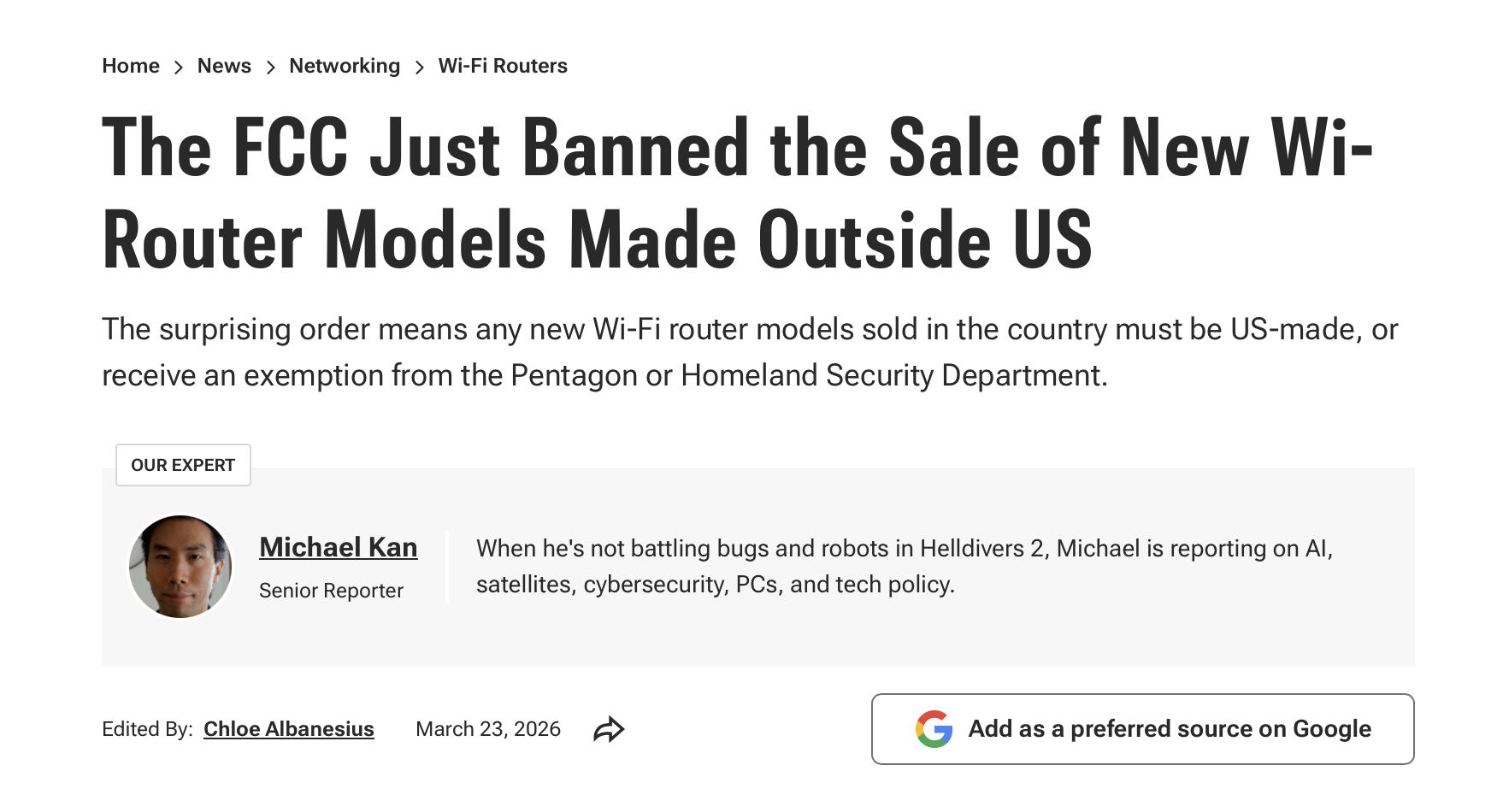Click Add as a preferred source on Google
Image resolution: width=1509 pixels, height=812 pixels.
point(1142,729)
